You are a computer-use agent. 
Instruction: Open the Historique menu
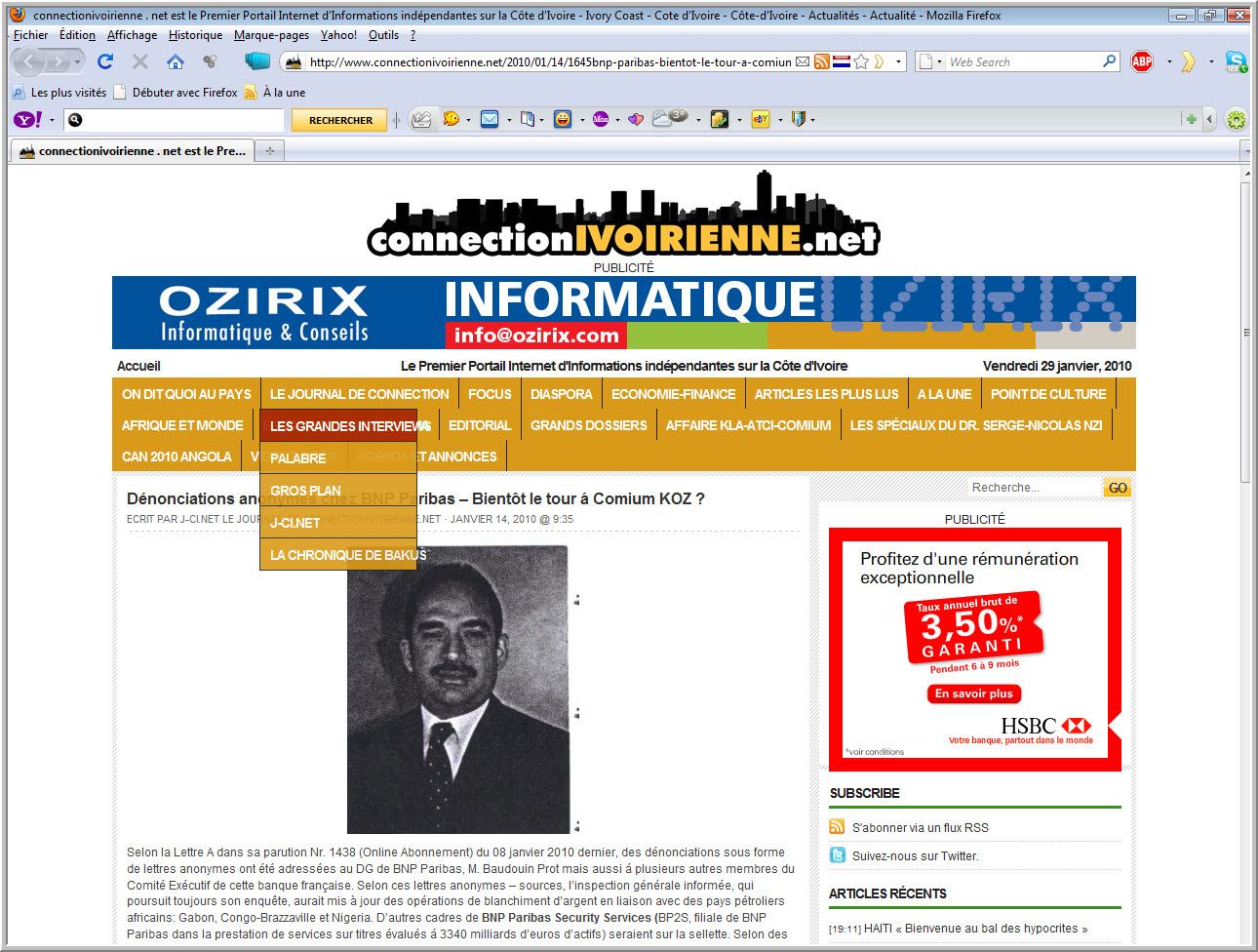click(195, 35)
